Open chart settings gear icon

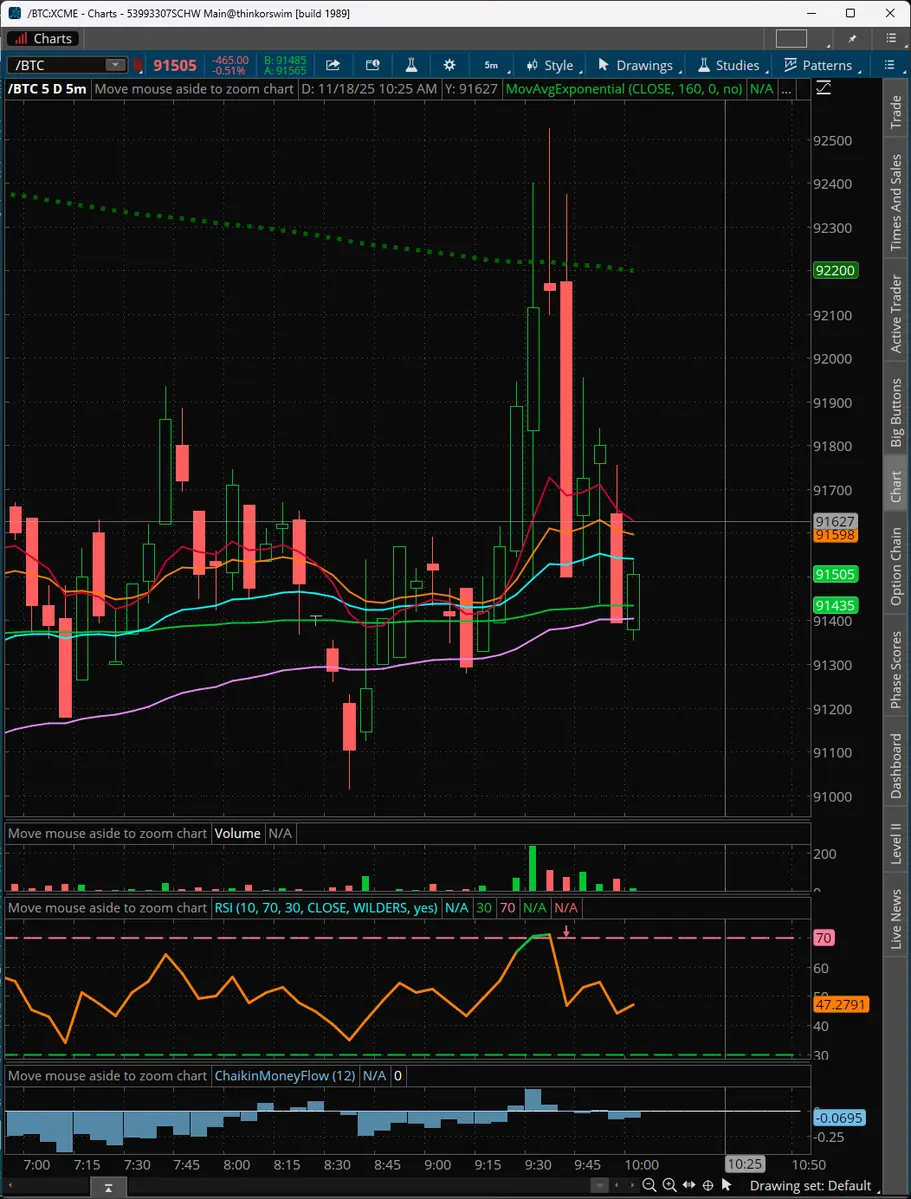click(450, 65)
